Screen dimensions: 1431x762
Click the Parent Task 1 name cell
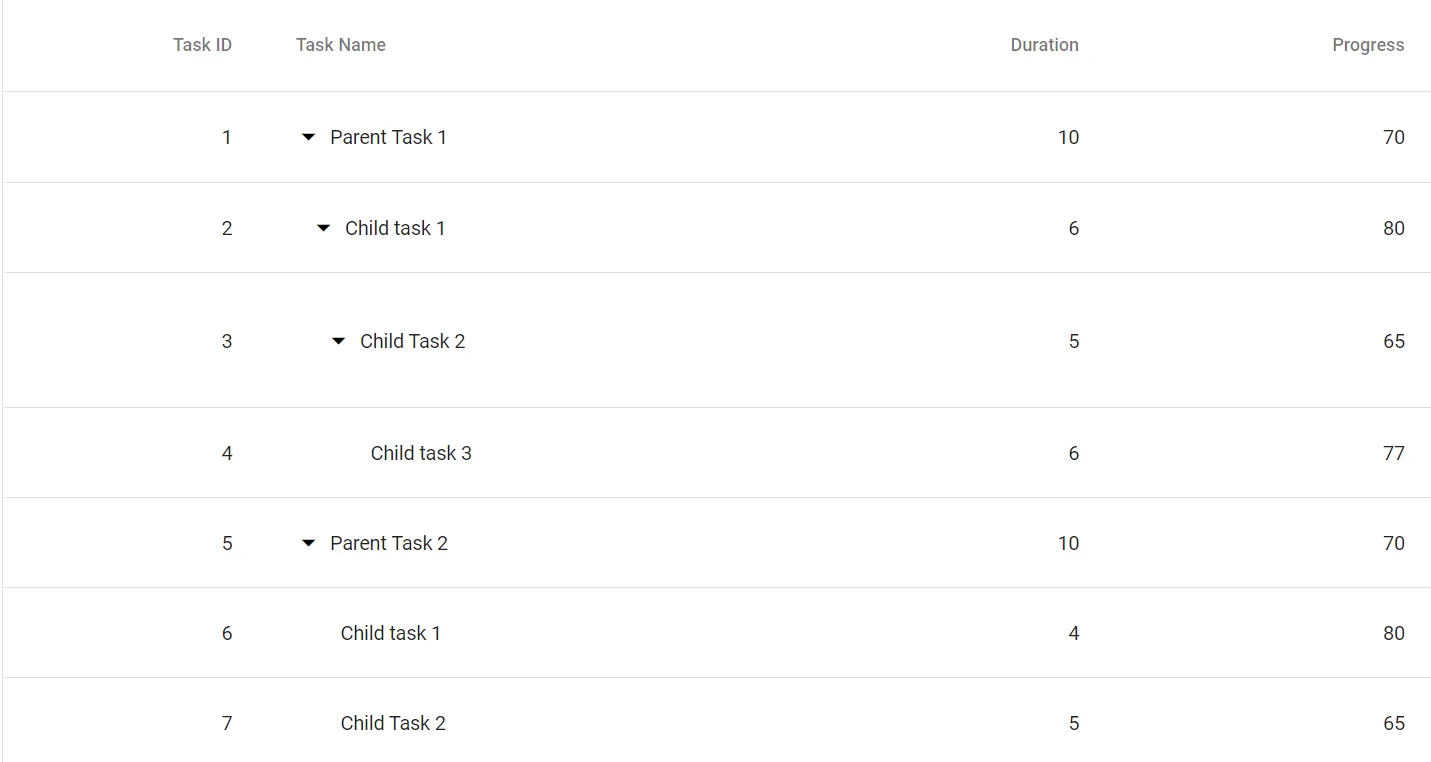pyautogui.click(x=388, y=138)
